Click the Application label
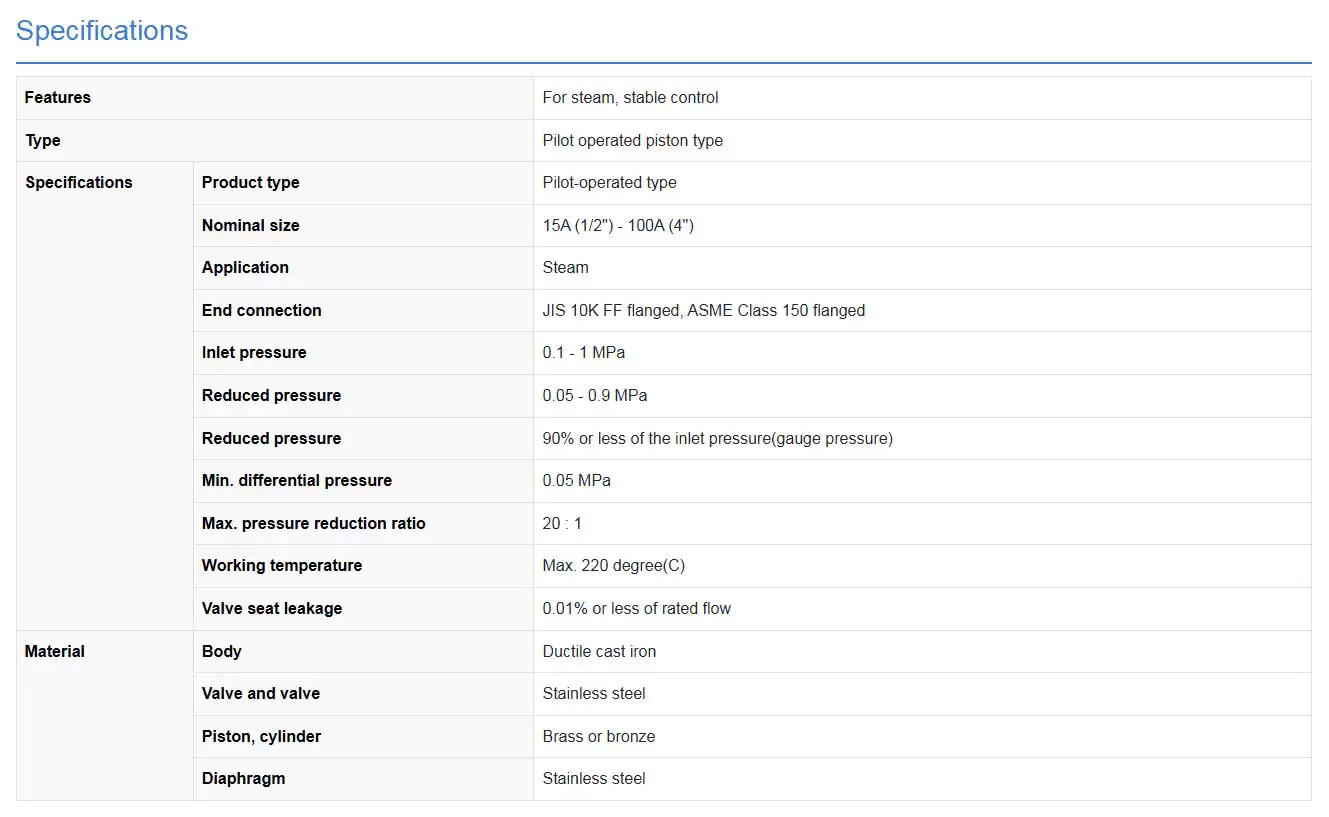 tap(245, 267)
